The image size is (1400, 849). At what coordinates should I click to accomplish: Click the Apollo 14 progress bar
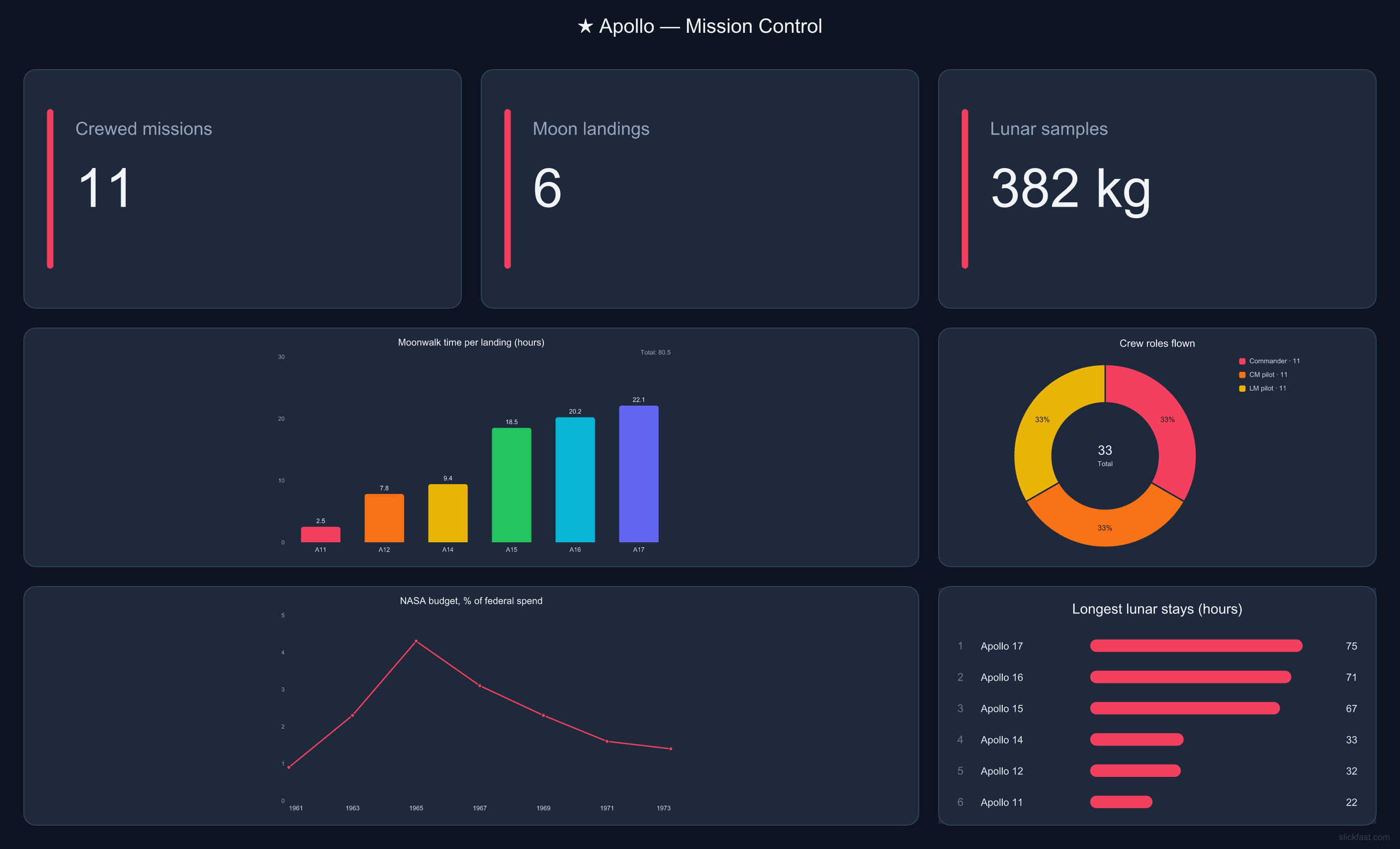1137,739
